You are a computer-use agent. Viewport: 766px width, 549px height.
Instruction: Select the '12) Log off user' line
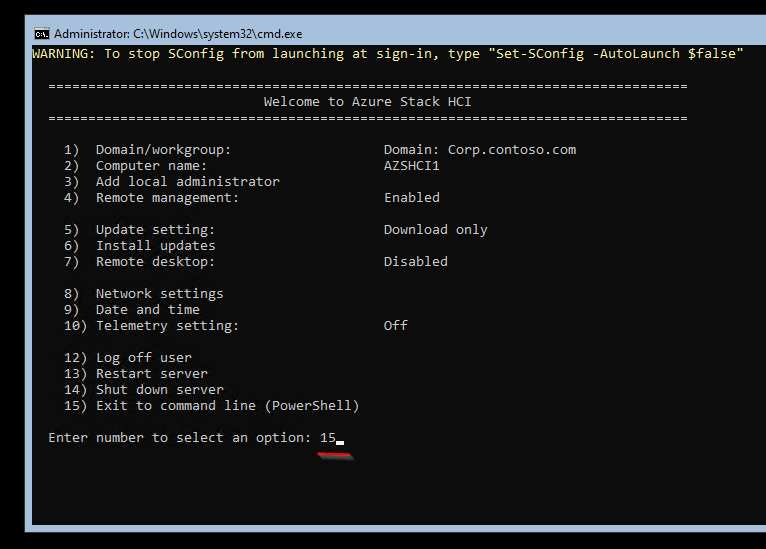click(x=128, y=358)
